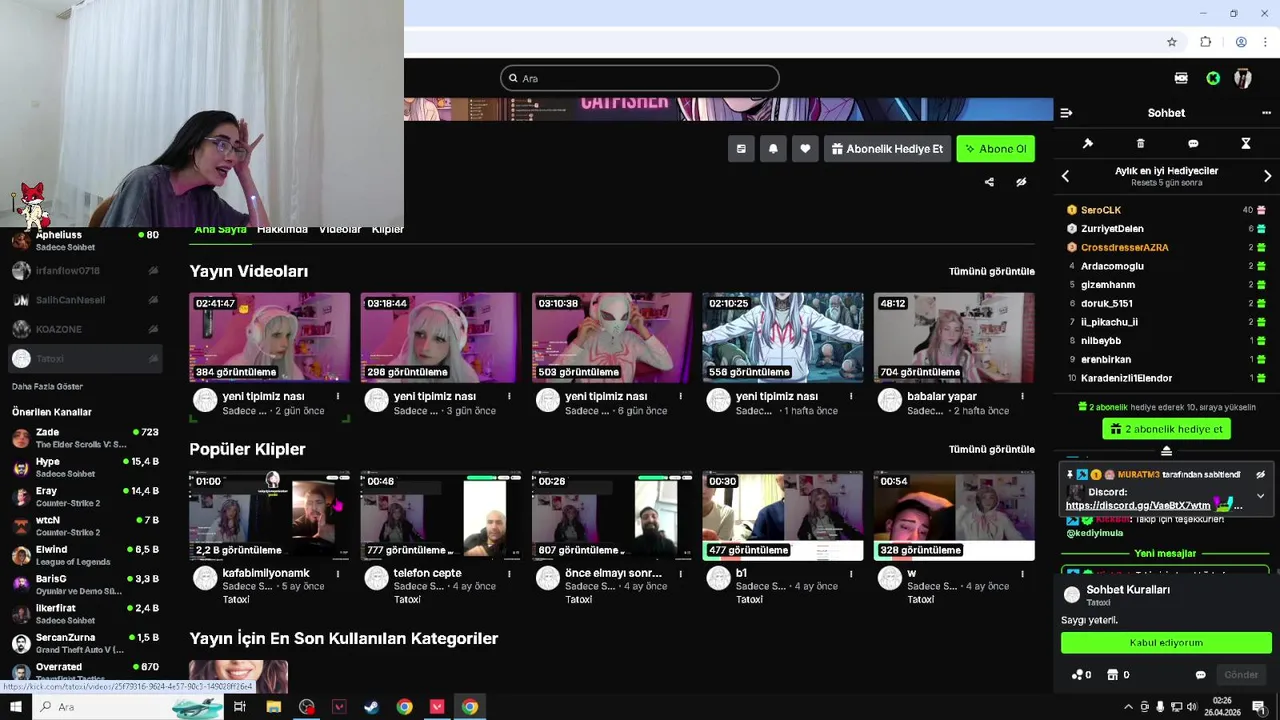Screen dimensions: 1280x720
Task: Open the 02:41:47 stream video thumbnail
Action: tap(270, 337)
